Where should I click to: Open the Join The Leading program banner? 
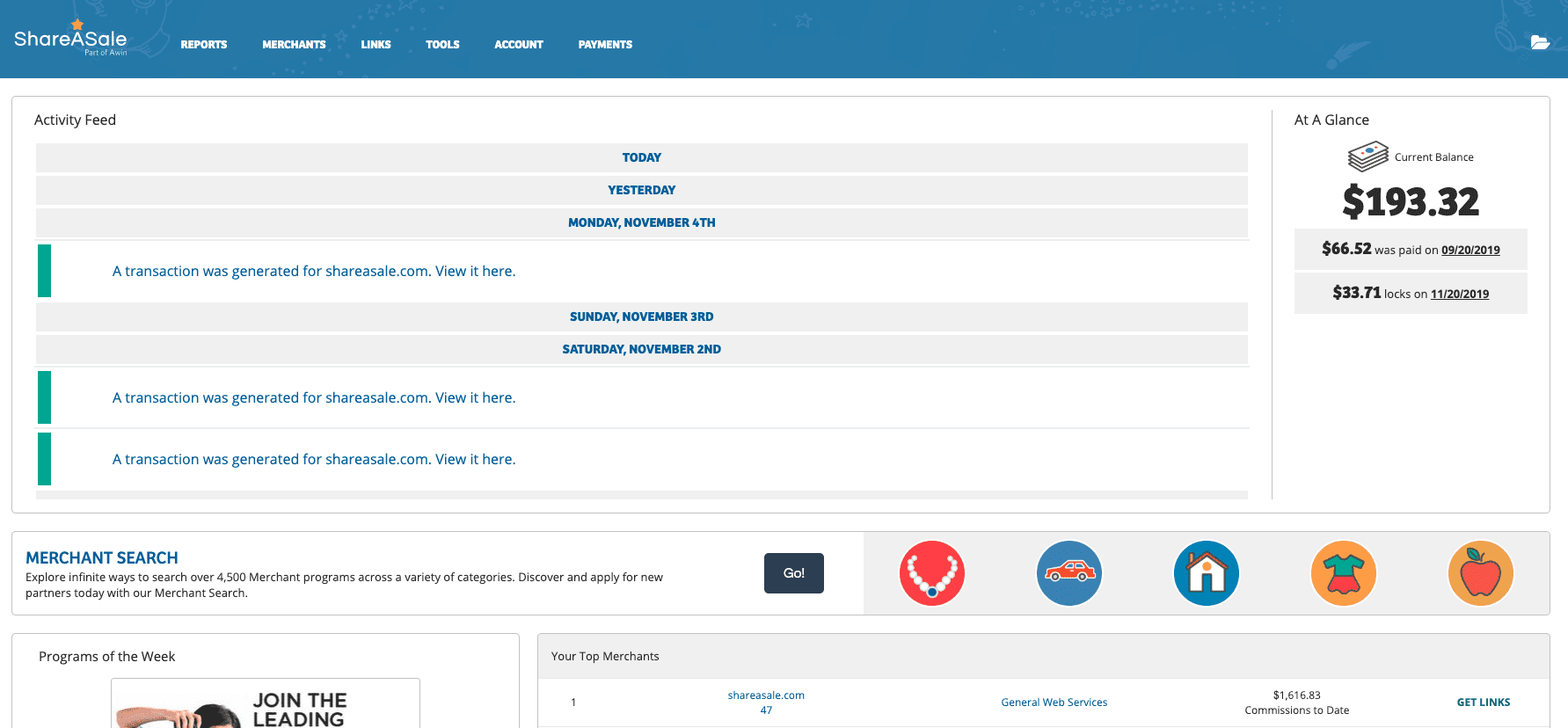[x=266, y=703]
